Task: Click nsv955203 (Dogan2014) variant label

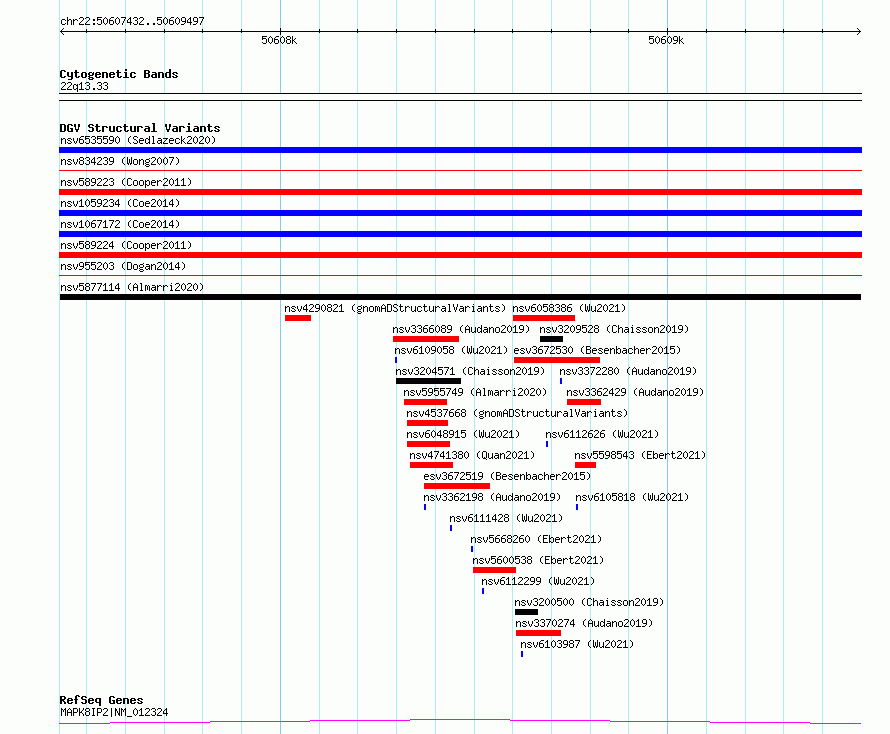Action: (x=123, y=266)
